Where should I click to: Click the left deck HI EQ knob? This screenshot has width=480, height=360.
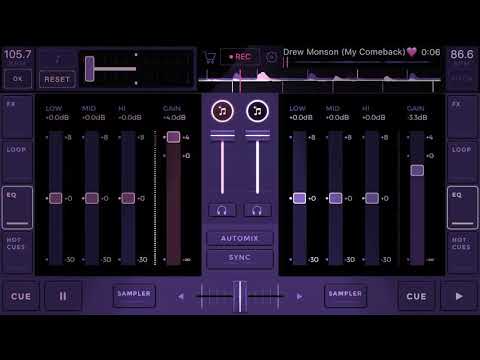[x=128, y=198]
